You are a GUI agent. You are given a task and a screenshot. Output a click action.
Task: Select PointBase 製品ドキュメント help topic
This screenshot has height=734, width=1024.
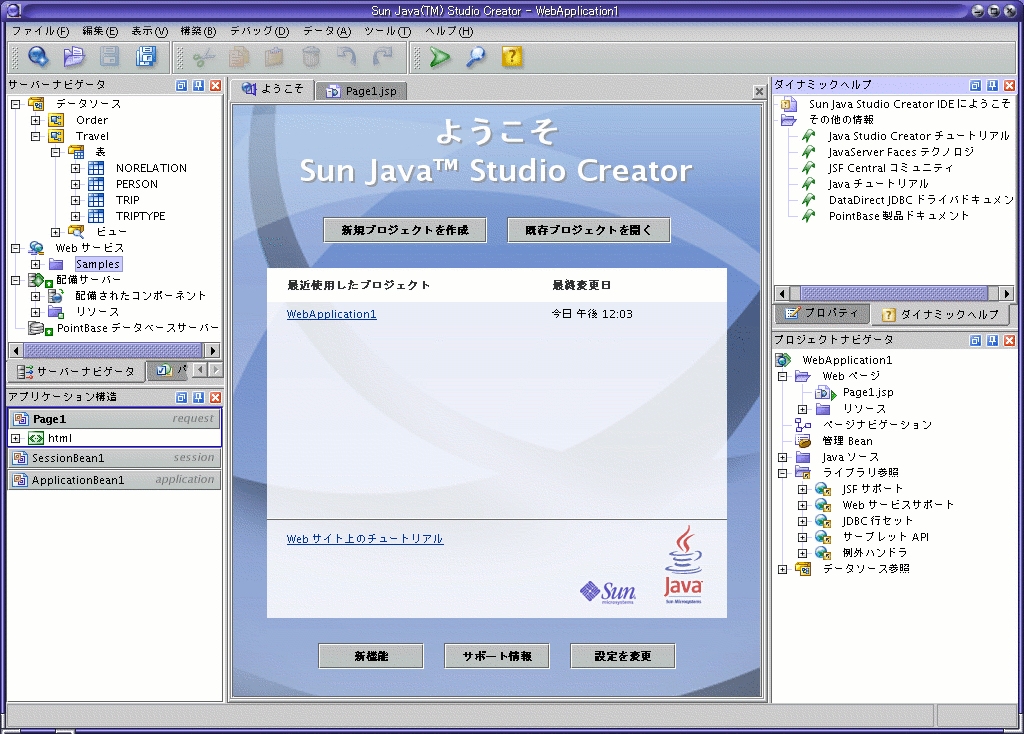899,216
